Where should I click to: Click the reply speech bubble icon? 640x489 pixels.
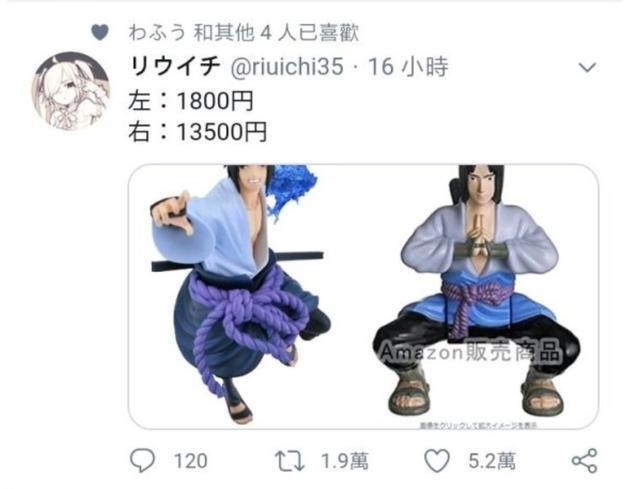(x=142, y=461)
